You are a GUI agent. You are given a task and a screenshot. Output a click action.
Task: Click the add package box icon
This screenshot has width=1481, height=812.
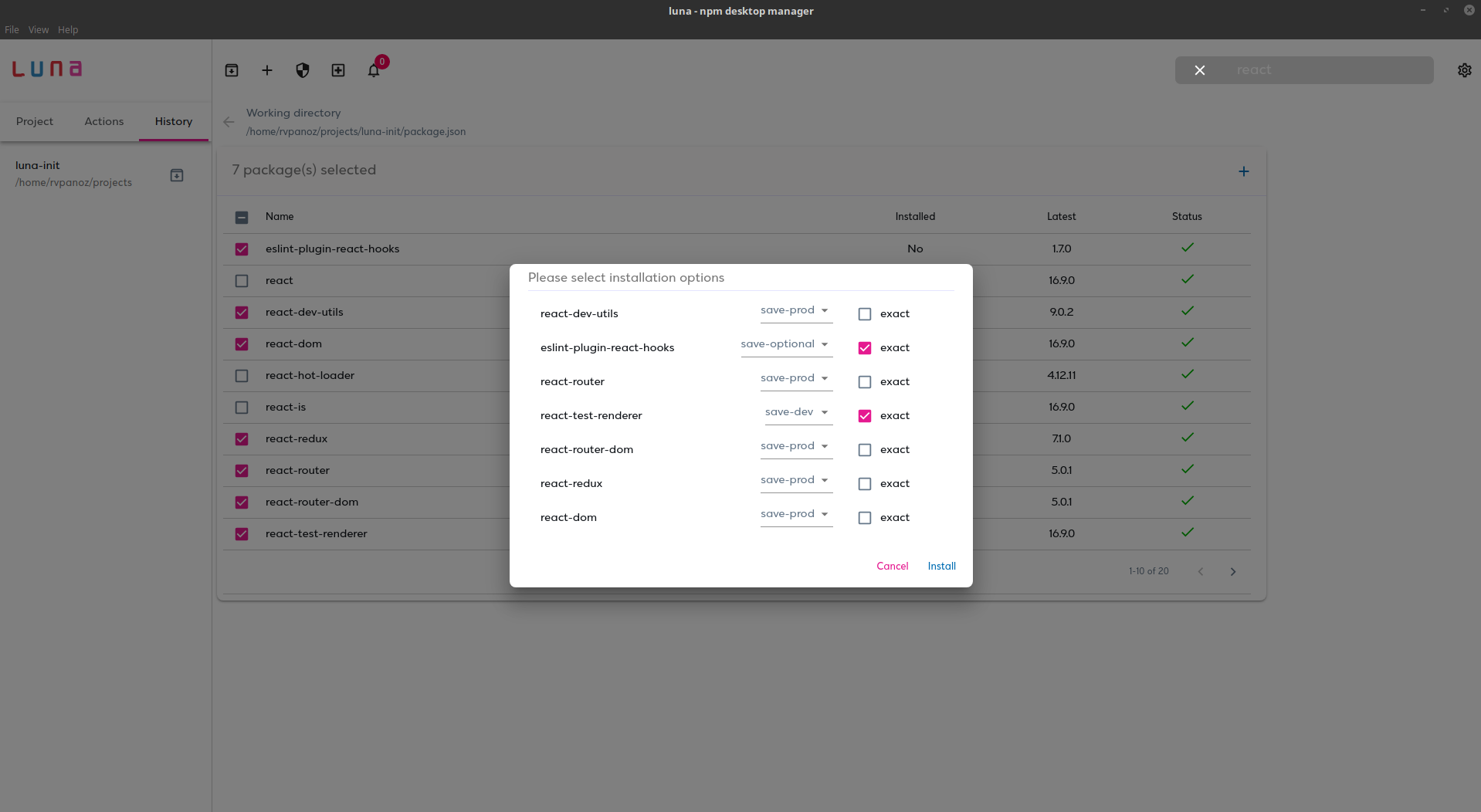click(x=338, y=70)
